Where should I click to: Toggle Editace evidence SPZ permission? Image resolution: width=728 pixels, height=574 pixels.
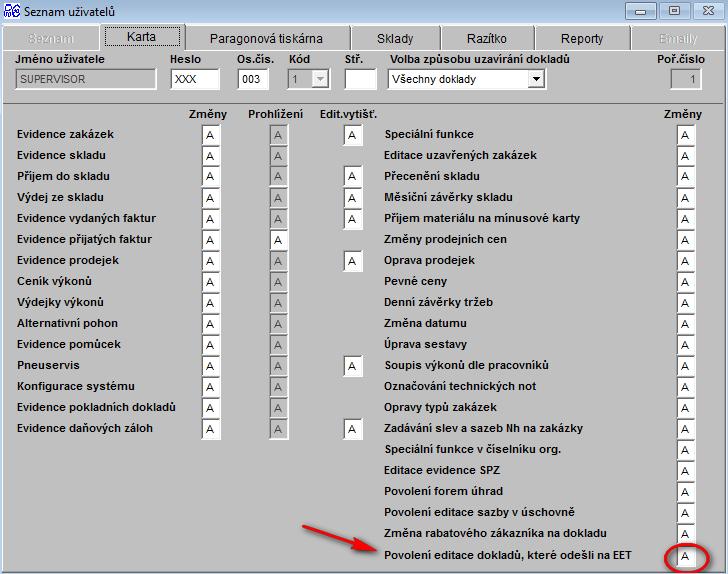click(x=685, y=471)
